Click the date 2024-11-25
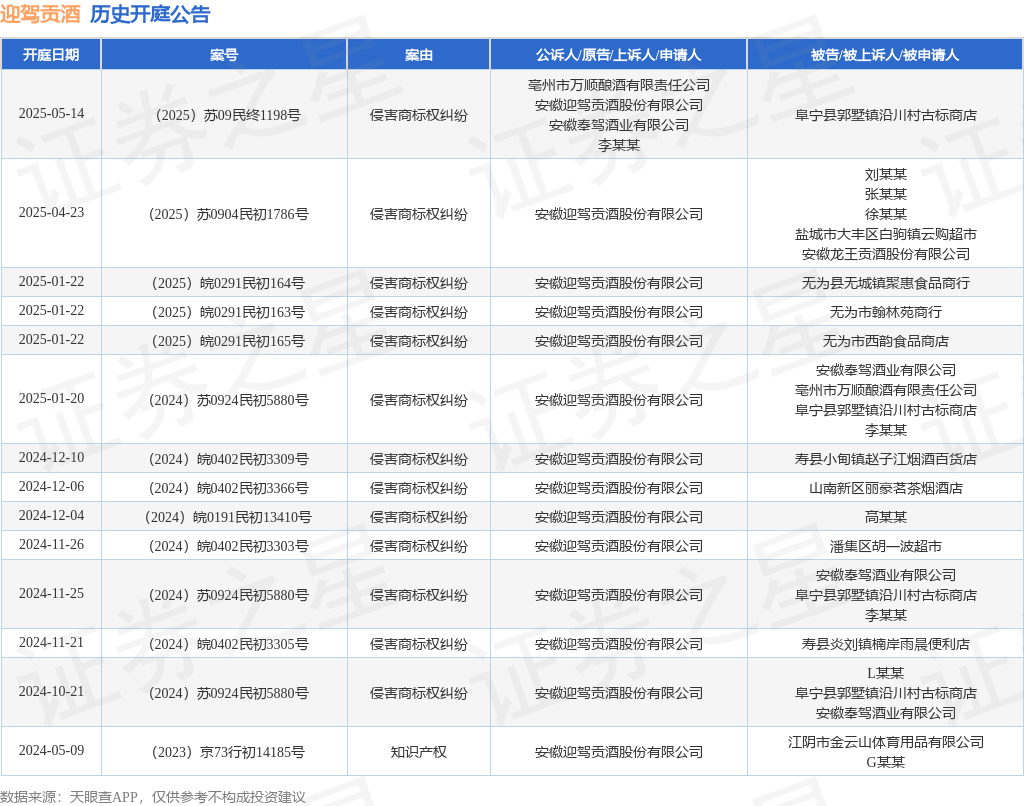This screenshot has width=1024, height=806. pyautogui.click(x=51, y=594)
